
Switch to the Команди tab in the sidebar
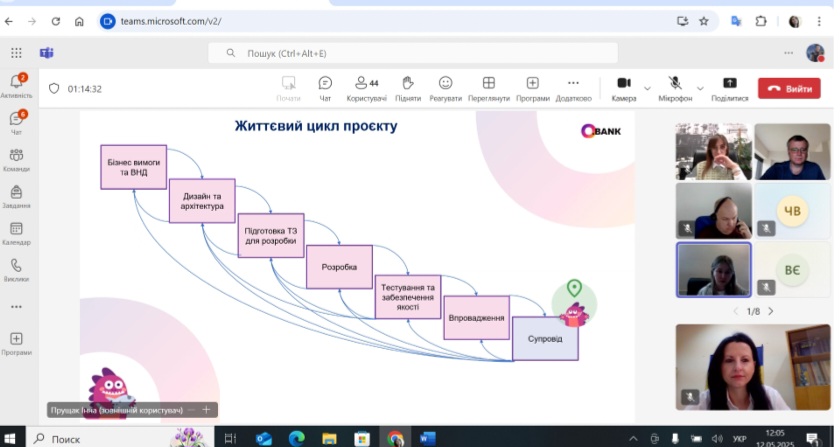pos(16,158)
